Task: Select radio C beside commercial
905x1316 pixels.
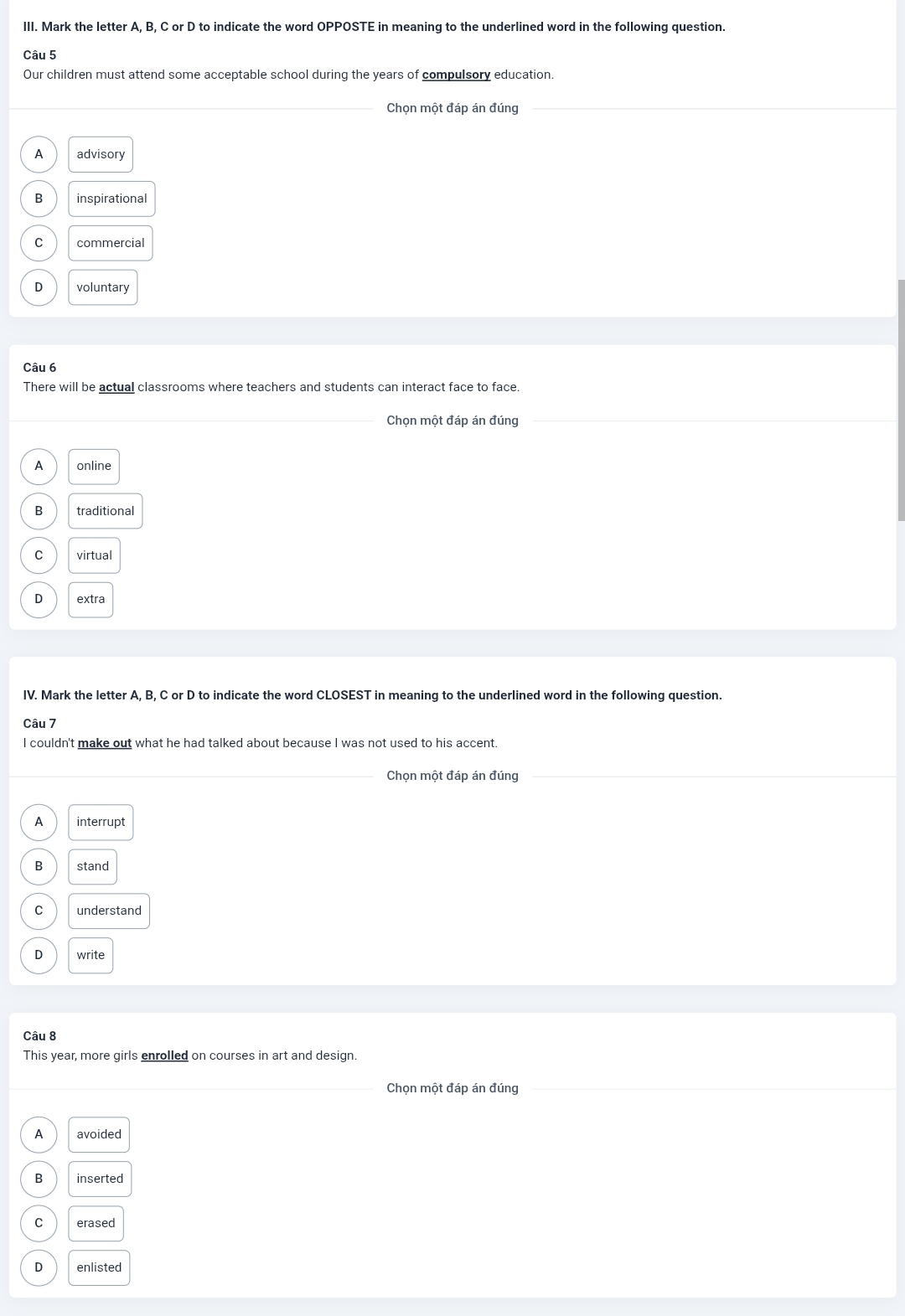Action: tap(39, 243)
